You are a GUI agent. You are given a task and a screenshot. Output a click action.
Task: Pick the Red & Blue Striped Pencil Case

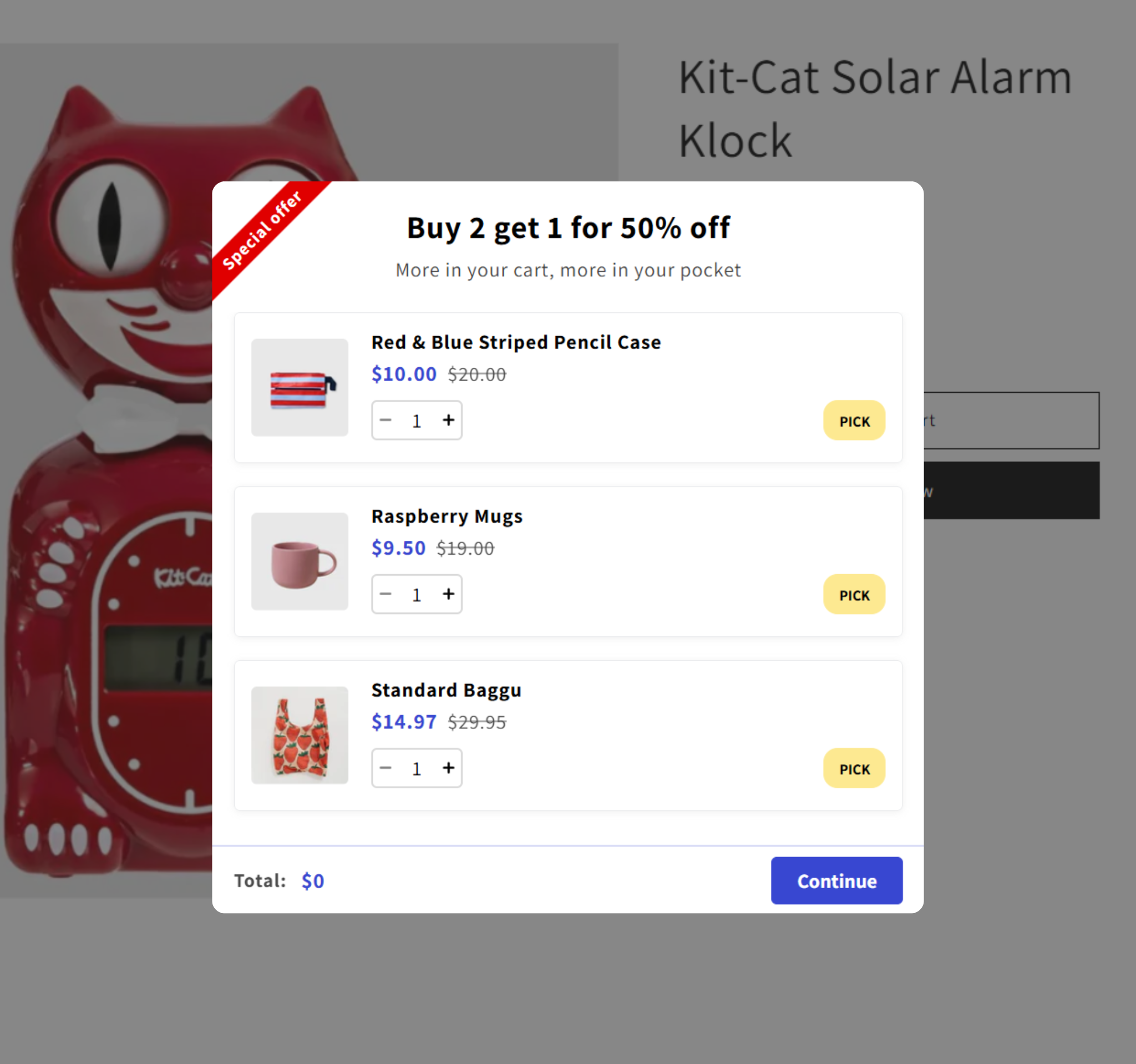[x=854, y=420]
